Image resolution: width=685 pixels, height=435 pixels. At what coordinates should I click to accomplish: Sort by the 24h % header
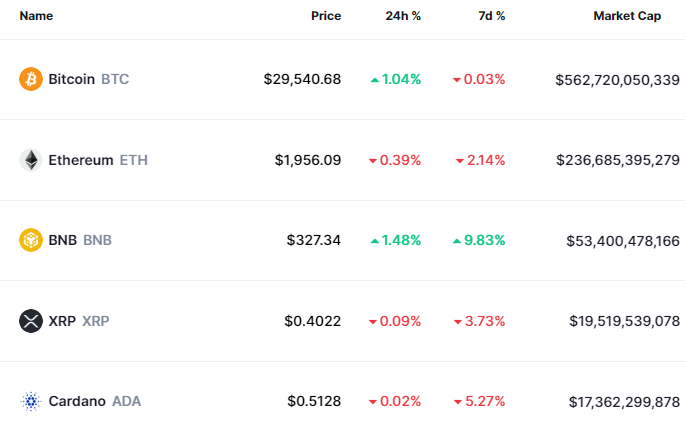click(x=403, y=16)
